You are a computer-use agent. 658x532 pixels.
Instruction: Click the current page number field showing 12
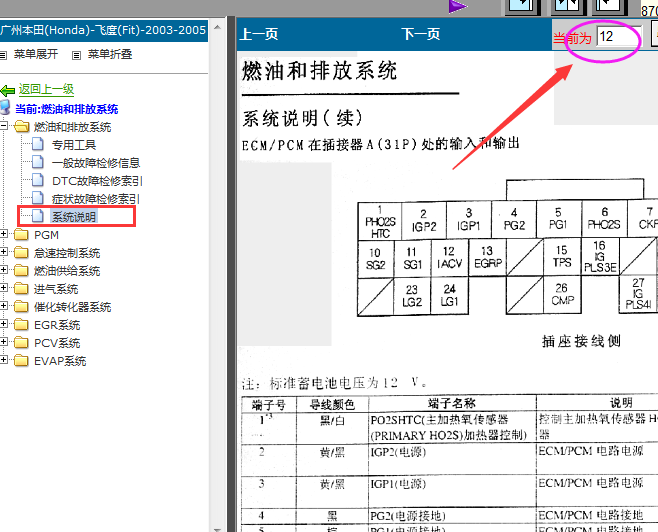click(x=619, y=37)
